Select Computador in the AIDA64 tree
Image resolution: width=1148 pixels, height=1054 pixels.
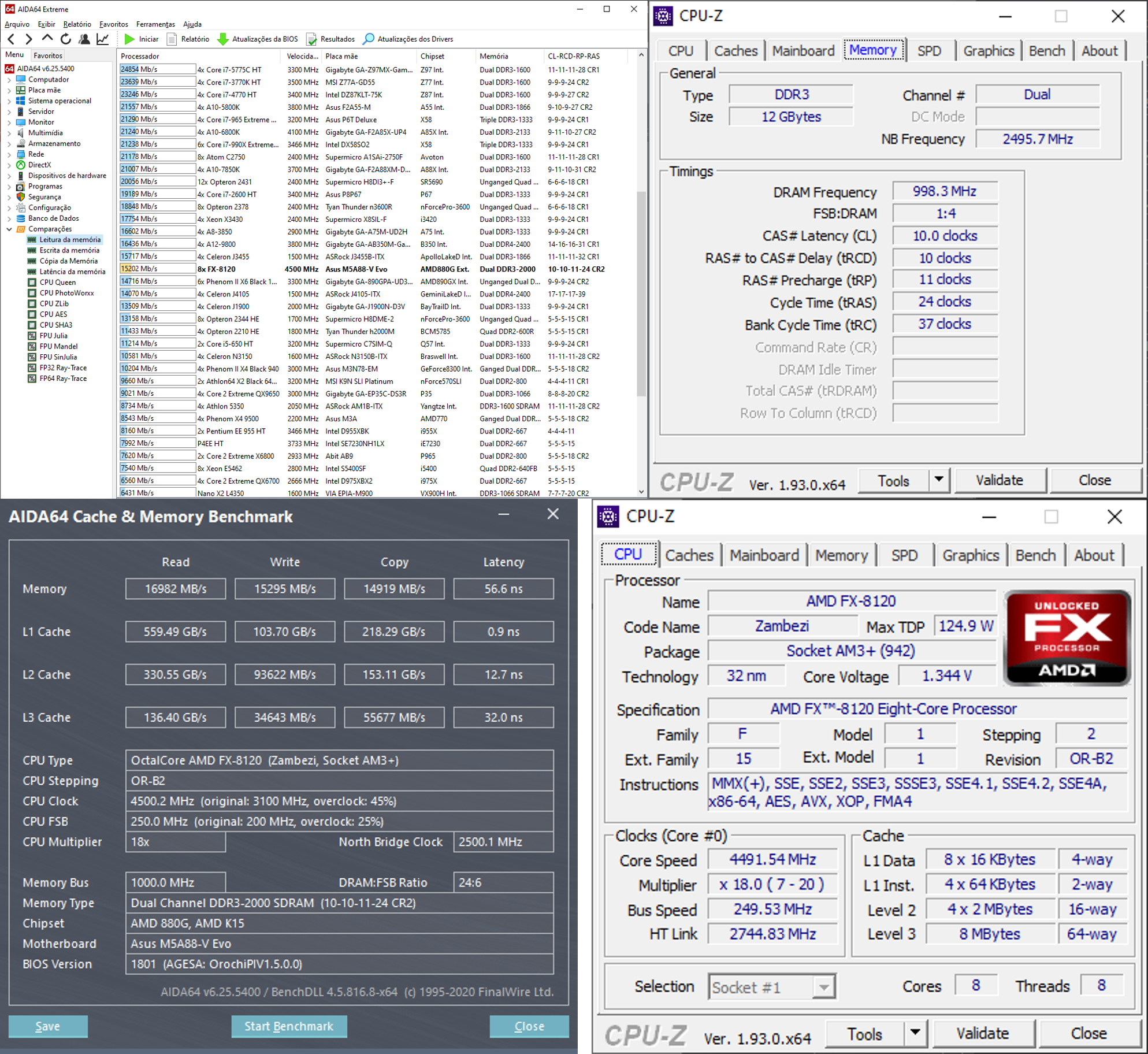49,80
